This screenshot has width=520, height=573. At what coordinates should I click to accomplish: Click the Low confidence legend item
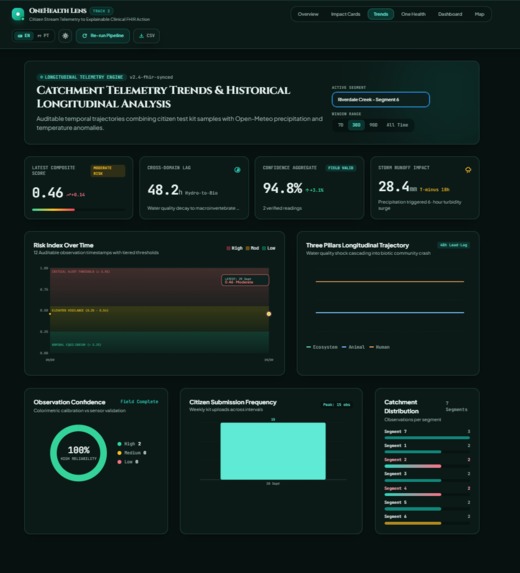[x=128, y=462]
